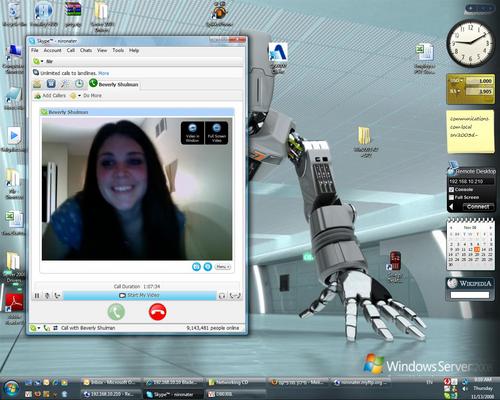Open the Menu dropdown under the video
The width and height of the screenshot is (500, 400).
click(x=222, y=267)
